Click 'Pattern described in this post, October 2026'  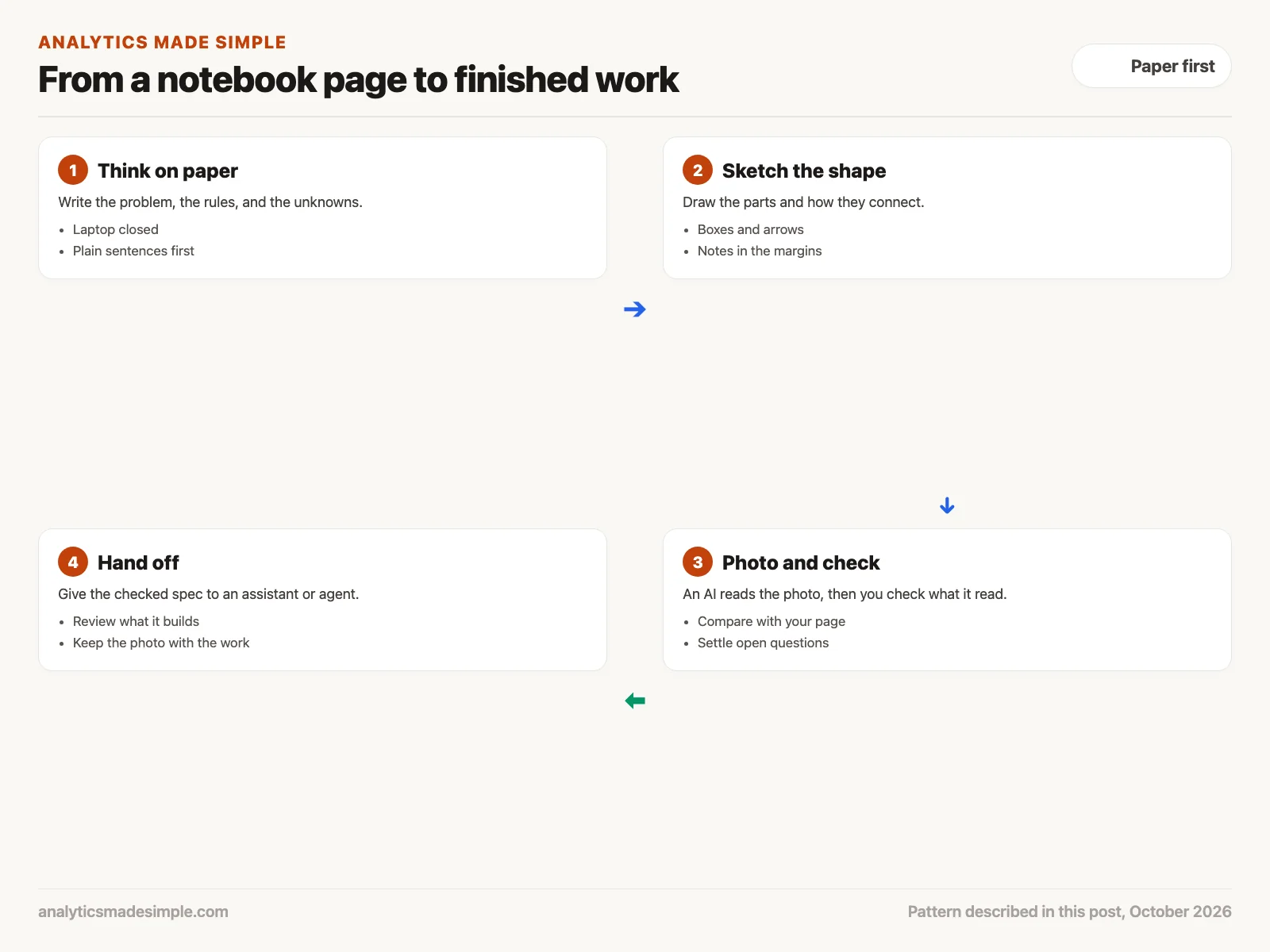(1069, 912)
